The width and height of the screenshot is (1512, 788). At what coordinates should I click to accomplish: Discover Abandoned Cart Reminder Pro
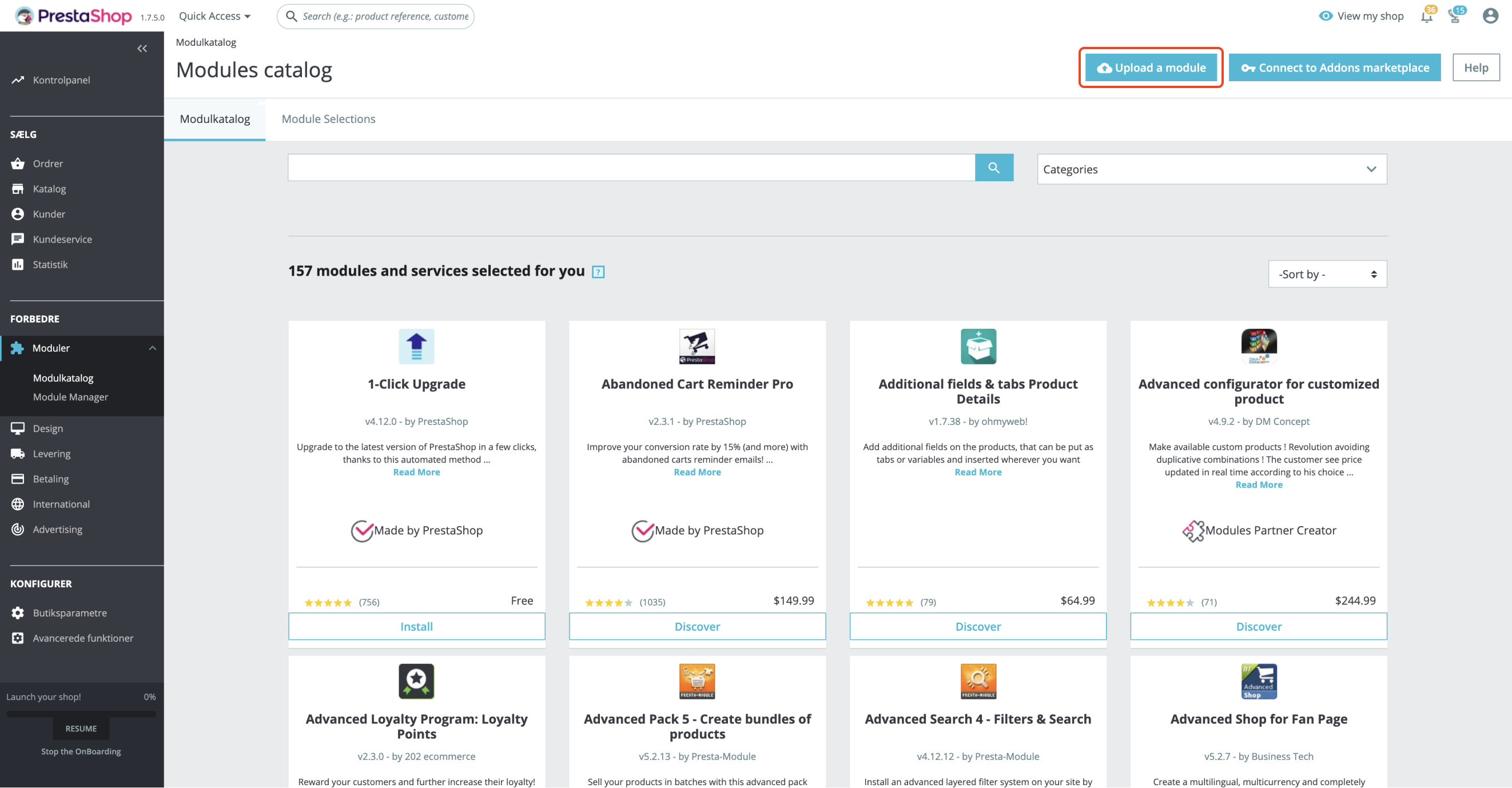pos(697,626)
